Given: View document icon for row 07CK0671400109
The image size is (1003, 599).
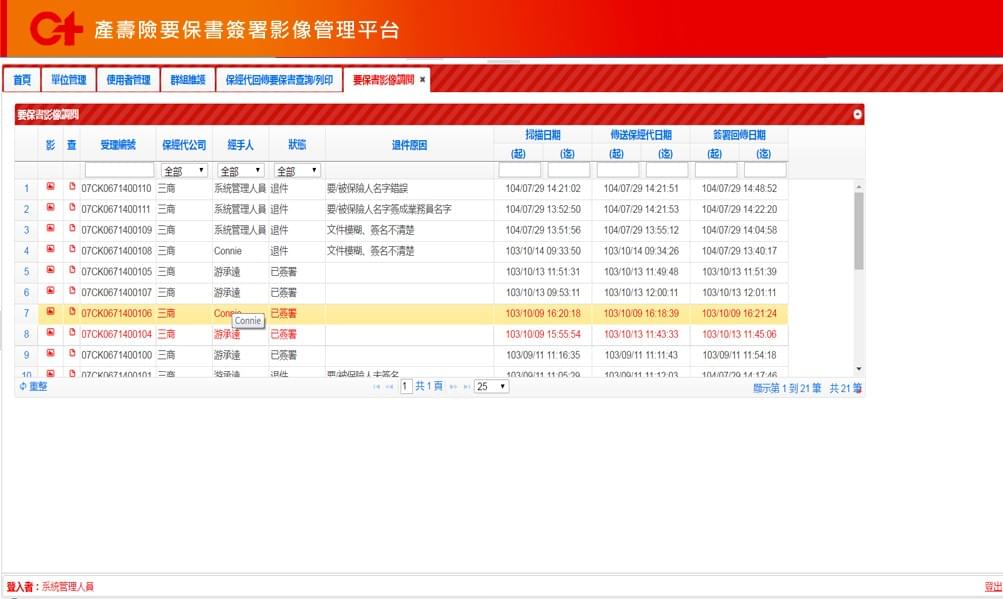Looking at the screenshot, I should point(72,228).
